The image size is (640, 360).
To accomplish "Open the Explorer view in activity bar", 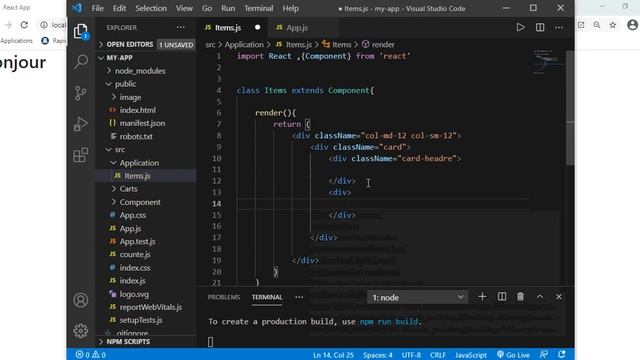I will [81, 31].
